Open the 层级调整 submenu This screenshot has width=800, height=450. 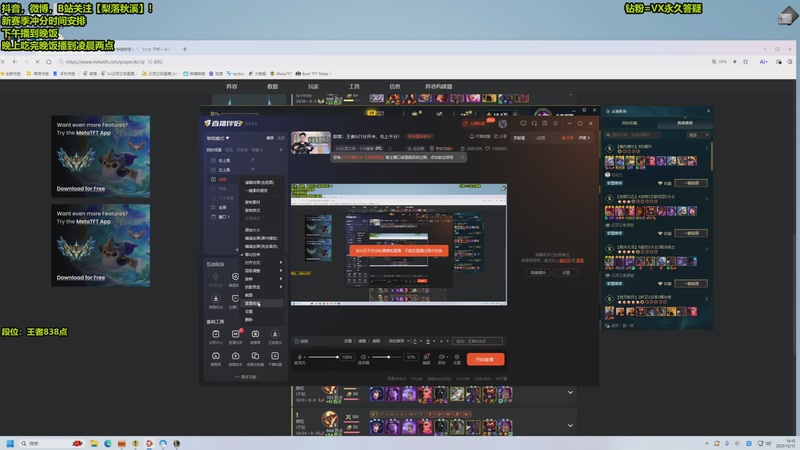[262, 270]
